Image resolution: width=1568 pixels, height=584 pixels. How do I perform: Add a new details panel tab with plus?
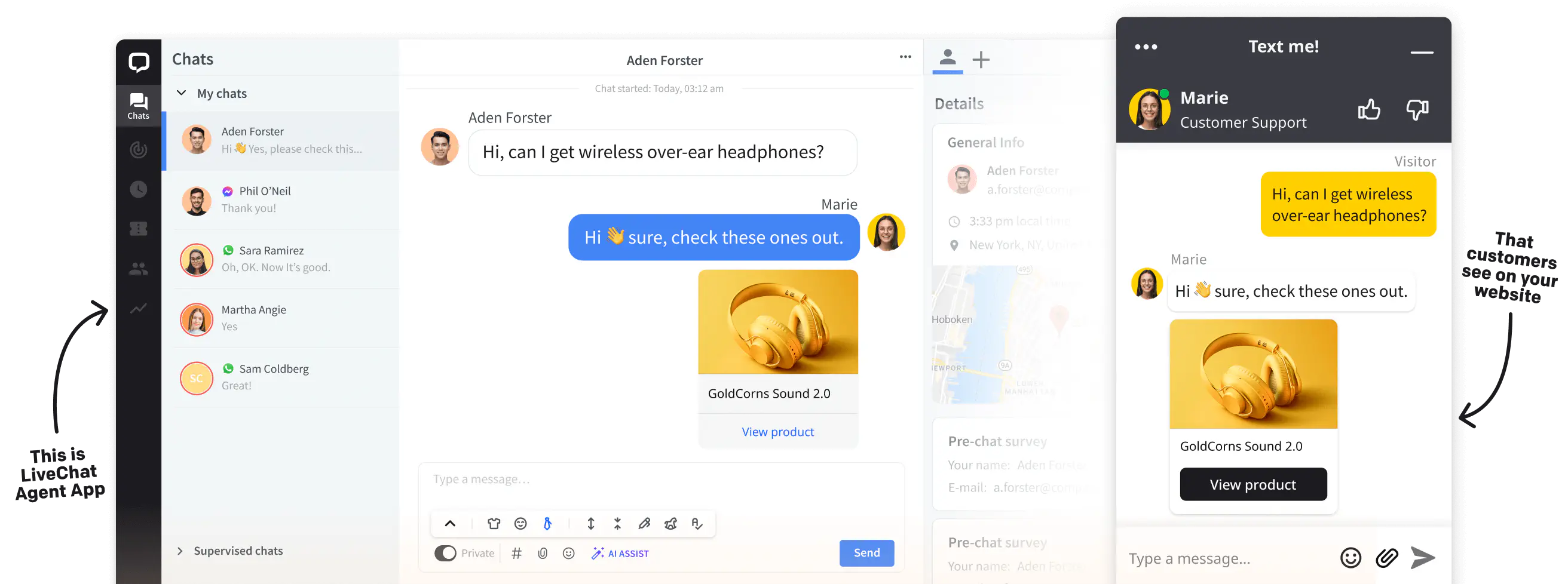point(981,60)
